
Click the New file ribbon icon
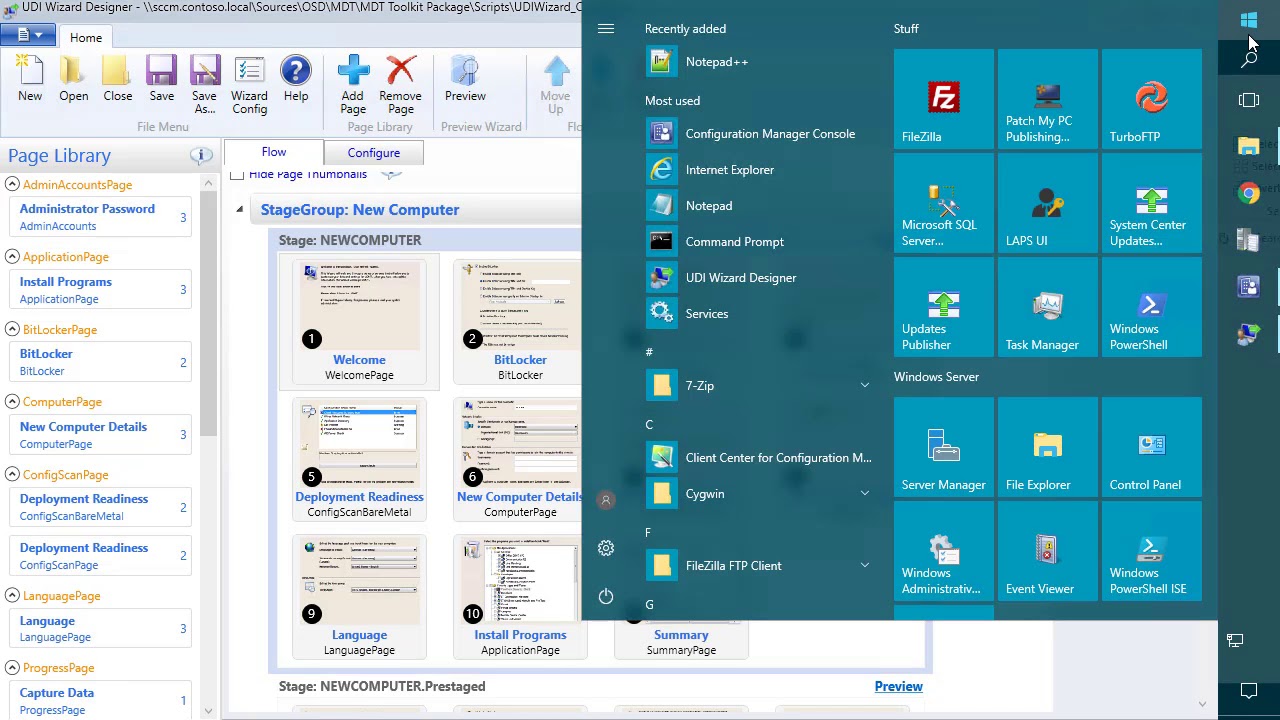[x=30, y=80]
